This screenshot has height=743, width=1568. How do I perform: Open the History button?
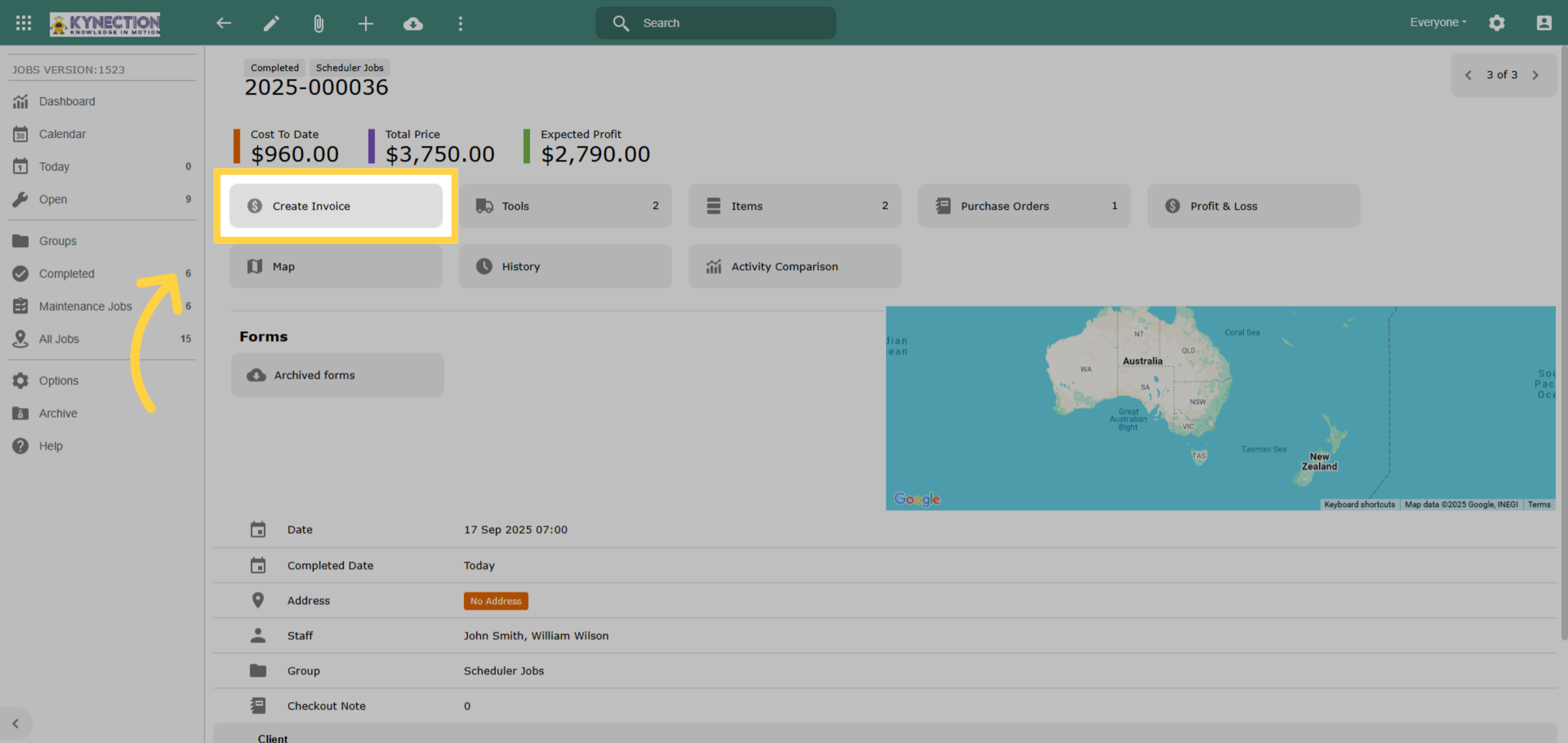pos(565,266)
